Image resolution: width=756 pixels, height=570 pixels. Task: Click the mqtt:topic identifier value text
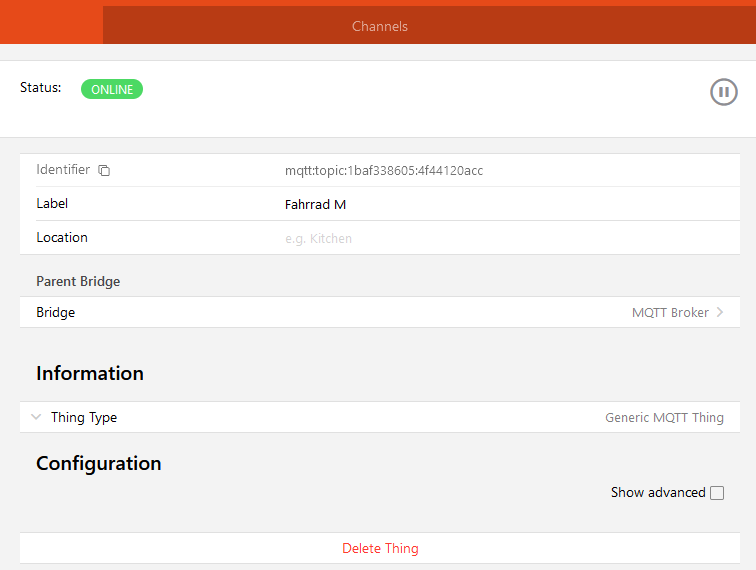tap(383, 171)
